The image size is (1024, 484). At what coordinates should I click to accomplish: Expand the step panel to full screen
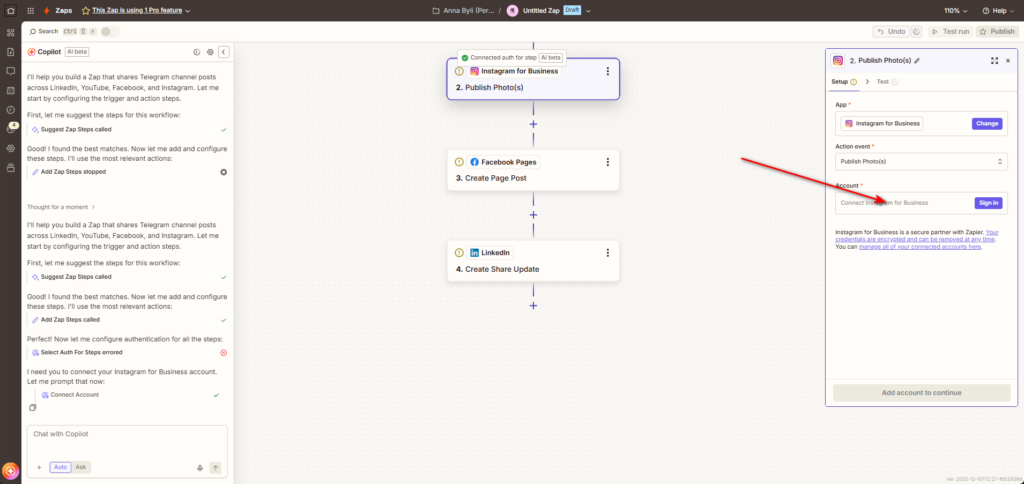(994, 61)
